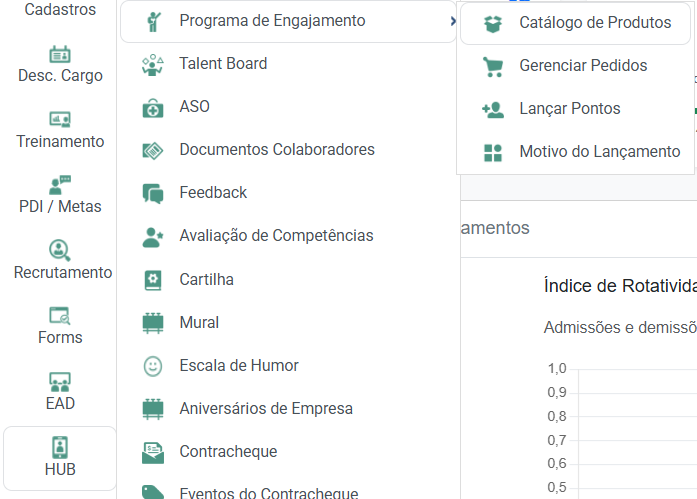This screenshot has height=499, width=697.
Task: Go to the Treinamento sidebar section
Action: (x=60, y=130)
